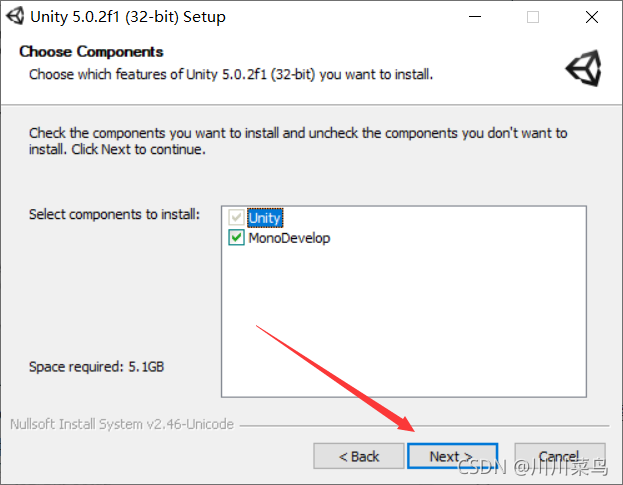Click the Unity 5.0.2f1 Setup window title
The height and width of the screenshot is (485, 623).
[x=128, y=17]
